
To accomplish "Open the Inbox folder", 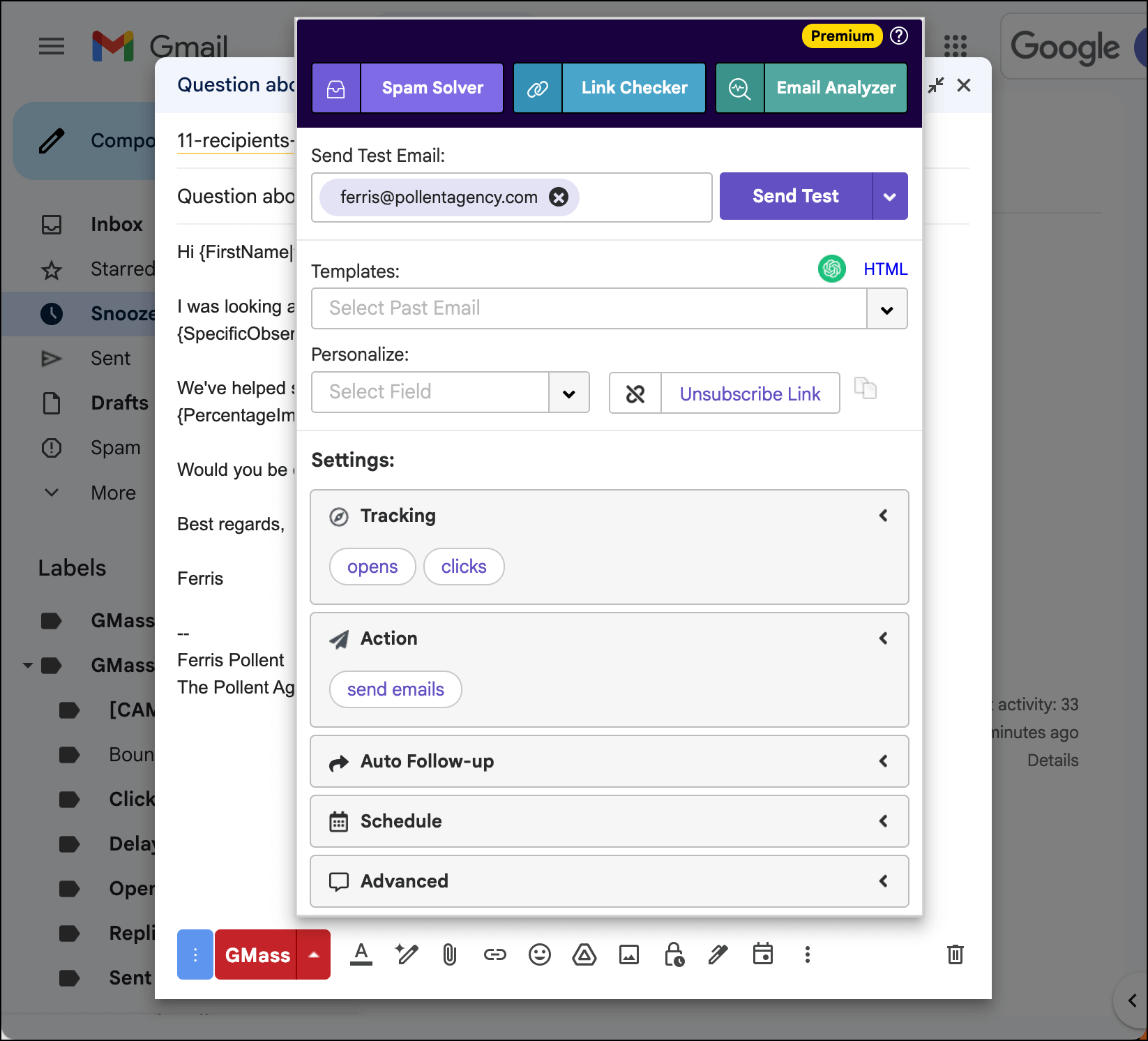I will (x=116, y=225).
